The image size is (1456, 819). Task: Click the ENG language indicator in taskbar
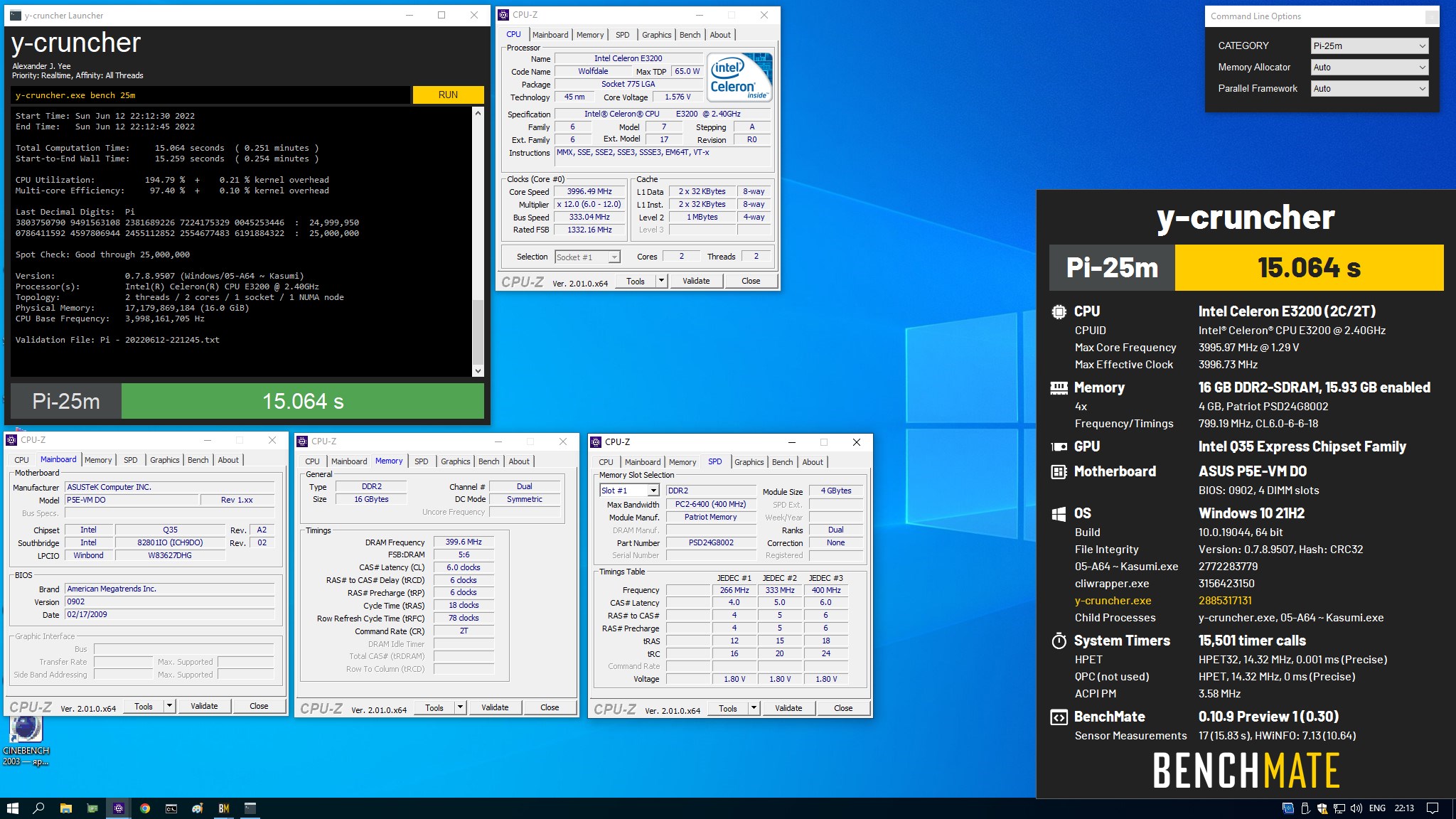pyautogui.click(x=1377, y=808)
